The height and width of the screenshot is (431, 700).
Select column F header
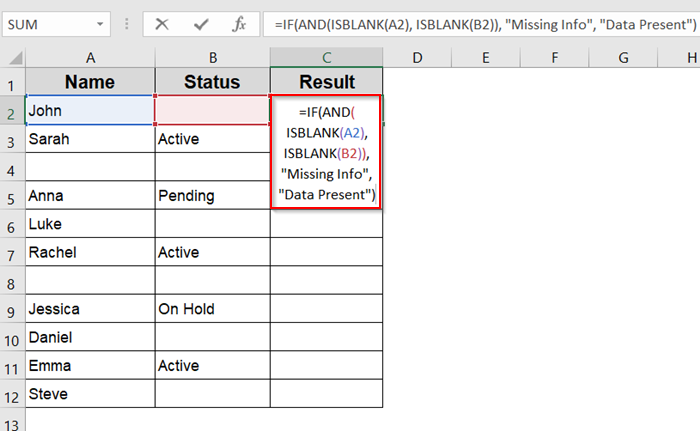(x=554, y=58)
